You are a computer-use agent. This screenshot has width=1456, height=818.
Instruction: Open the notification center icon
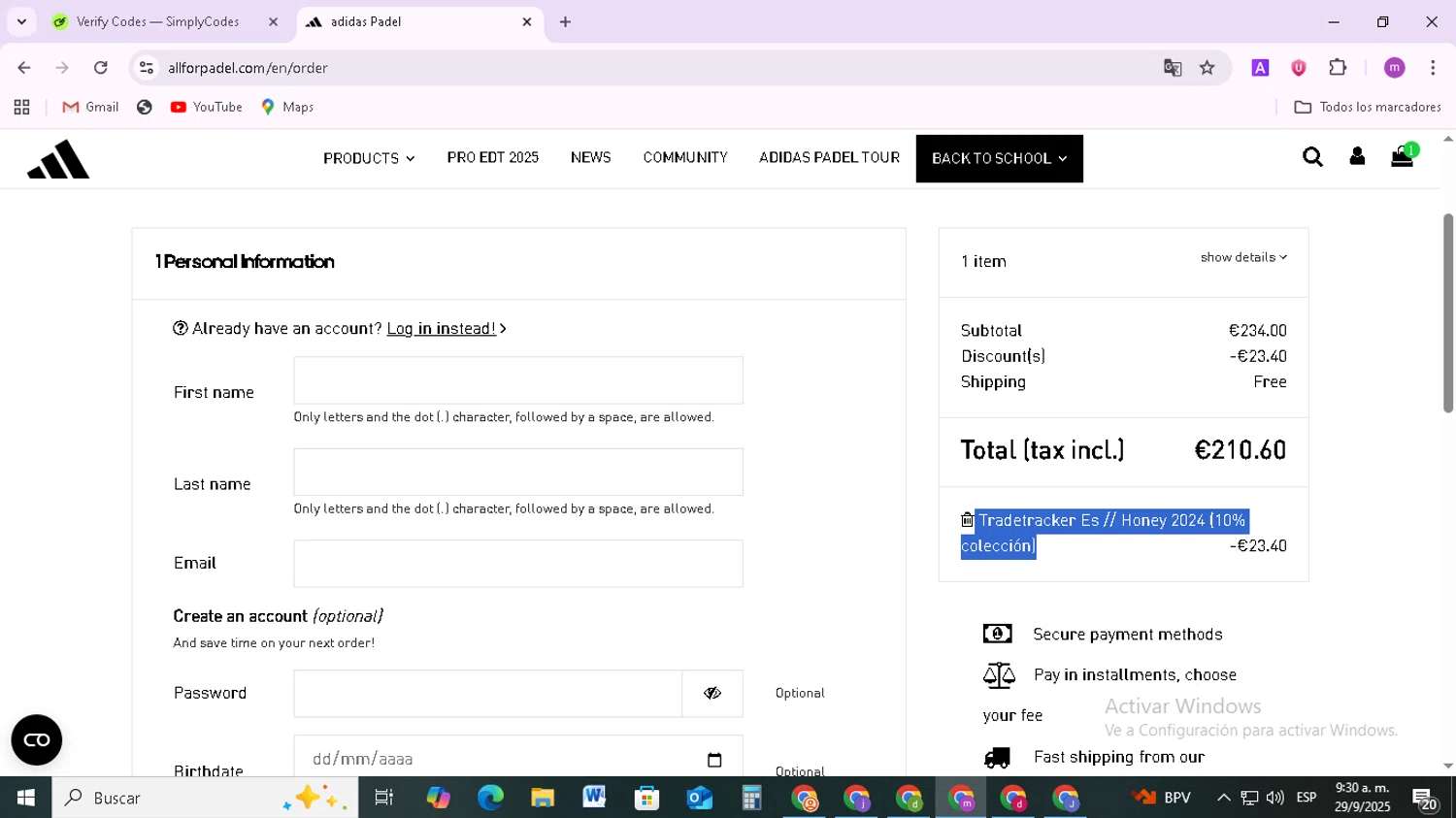coord(1426,799)
